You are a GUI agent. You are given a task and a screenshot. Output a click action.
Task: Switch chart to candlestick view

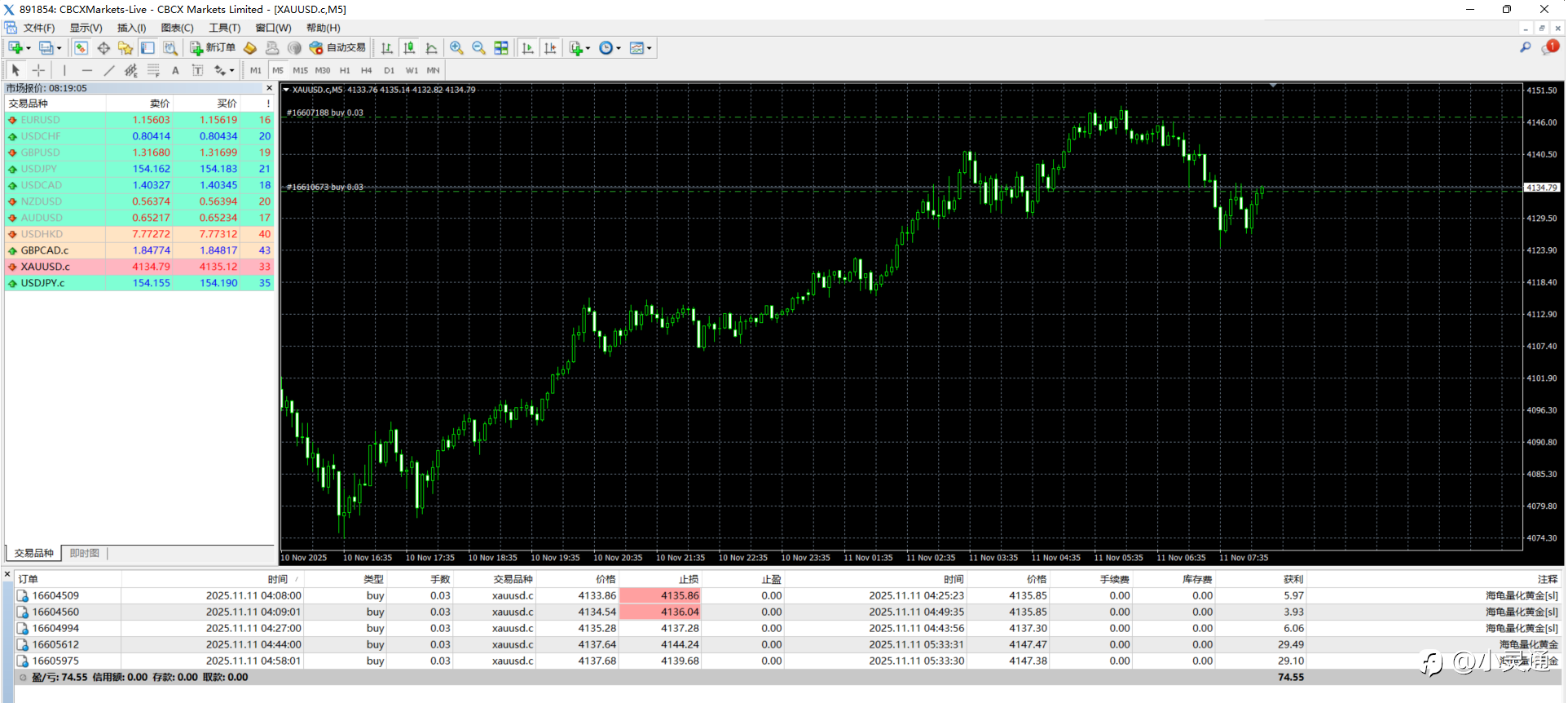click(409, 48)
